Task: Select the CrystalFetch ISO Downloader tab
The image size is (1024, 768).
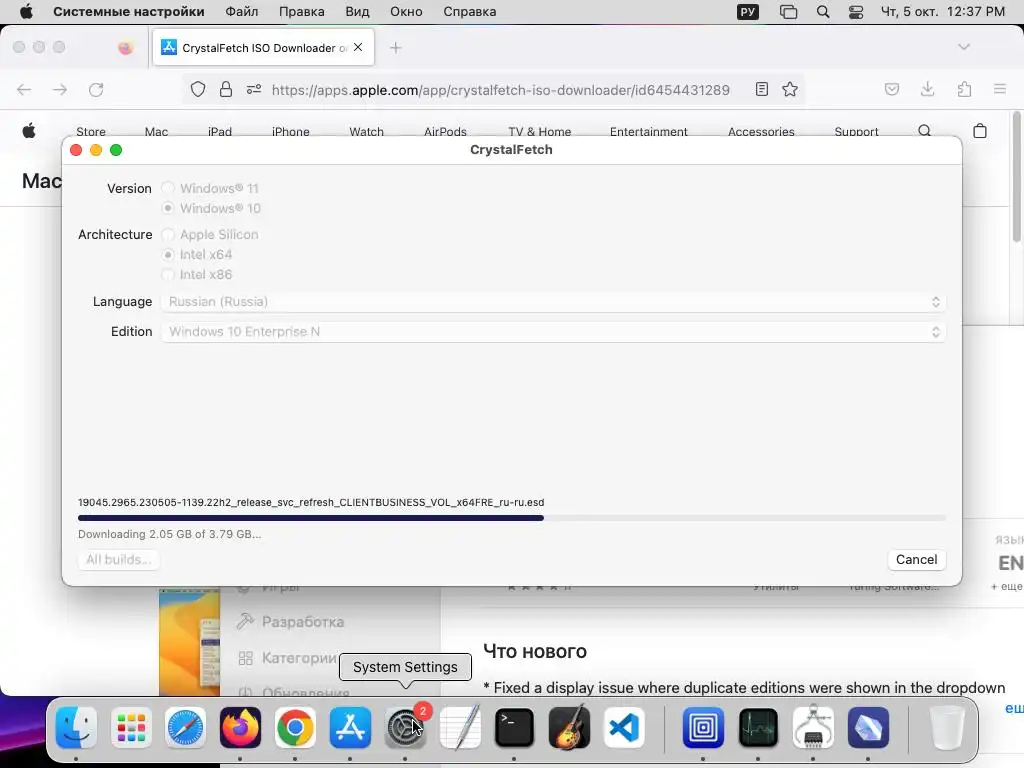Action: point(264,48)
